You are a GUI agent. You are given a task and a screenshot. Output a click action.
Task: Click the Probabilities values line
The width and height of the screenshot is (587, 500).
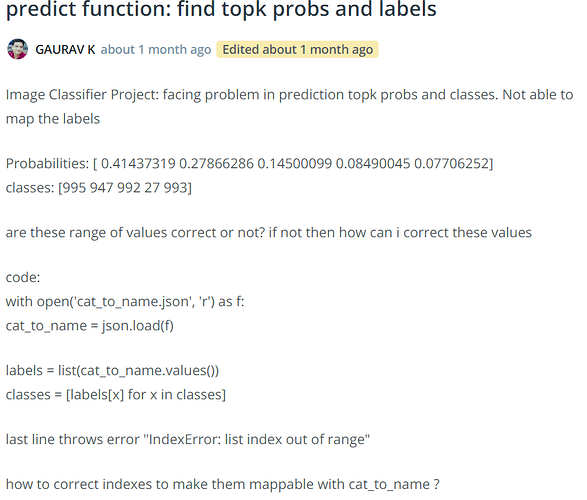pyautogui.click(x=250, y=164)
